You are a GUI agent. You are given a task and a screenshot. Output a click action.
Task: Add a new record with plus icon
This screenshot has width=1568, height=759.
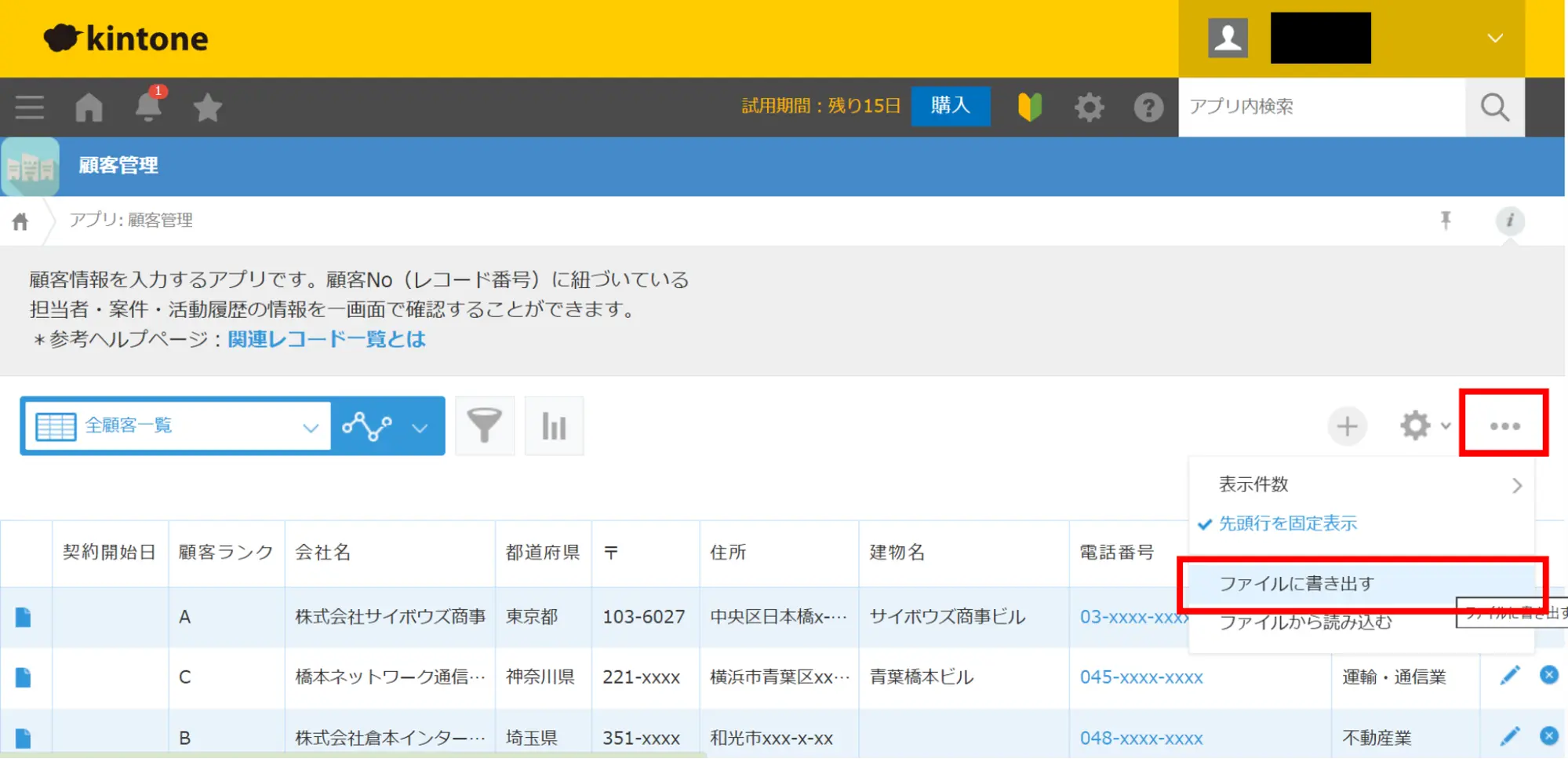pyautogui.click(x=1347, y=426)
